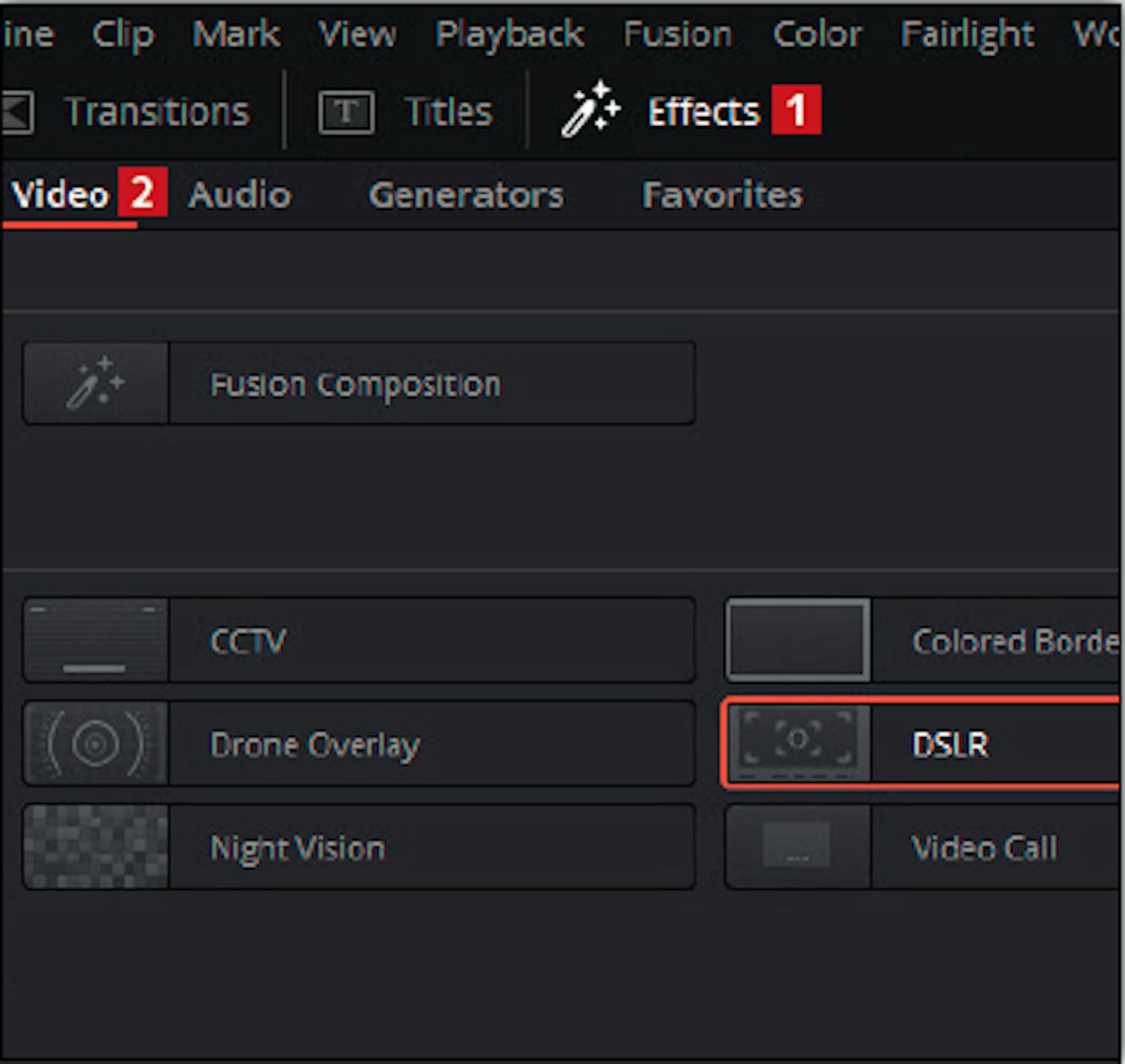
Task: Click the DSLR viewfinder icon
Action: pos(798,744)
